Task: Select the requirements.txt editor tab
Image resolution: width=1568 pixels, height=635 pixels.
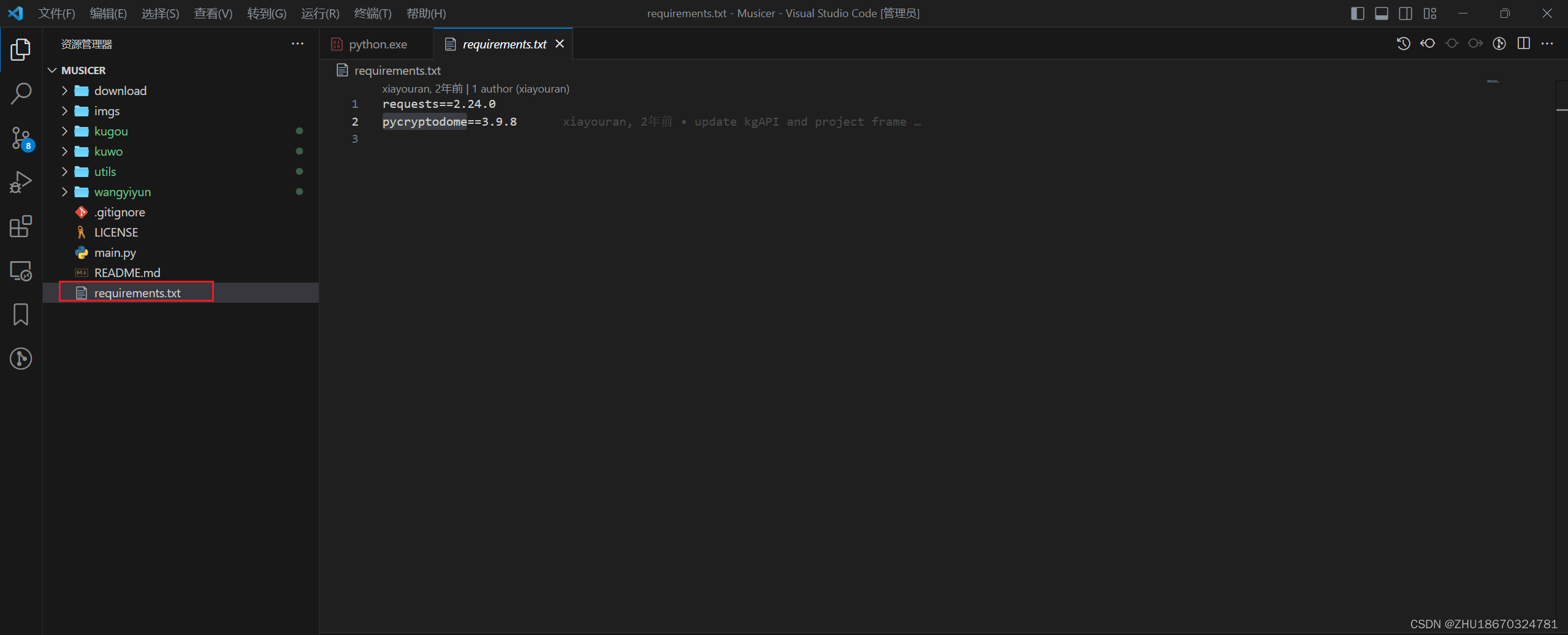Action: pos(503,44)
